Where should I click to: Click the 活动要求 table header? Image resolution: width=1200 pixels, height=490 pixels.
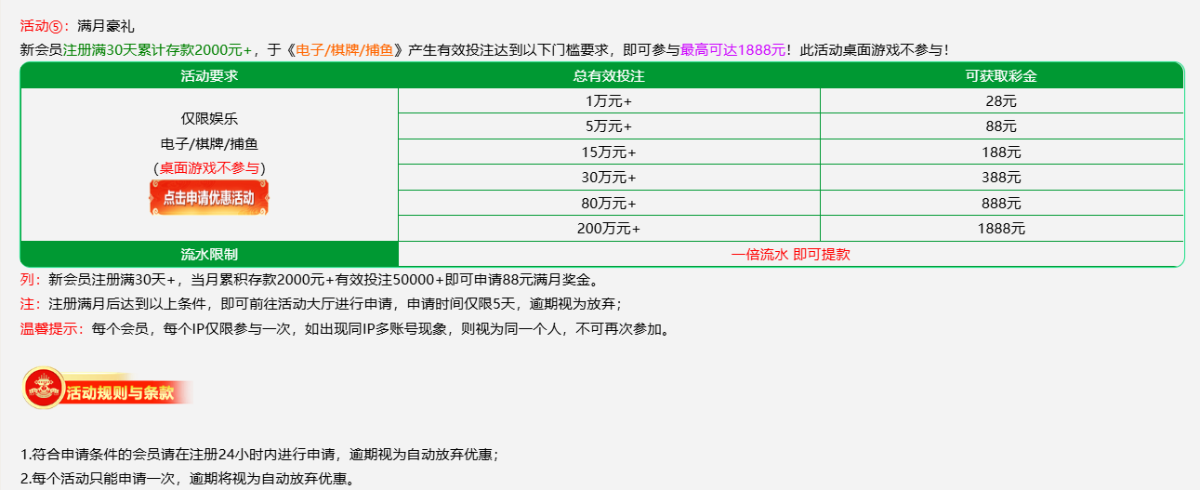[209, 75]
